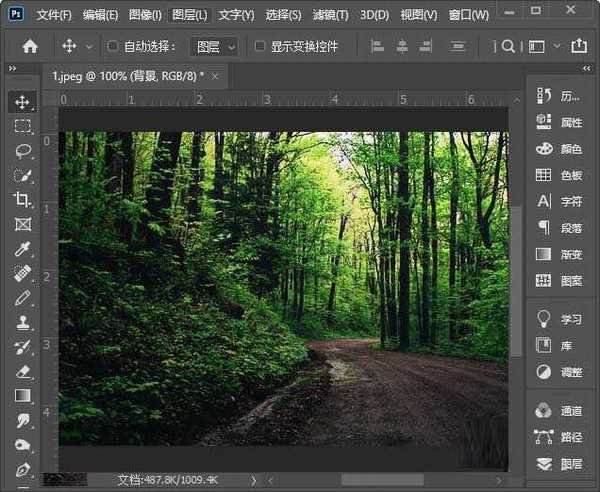The width and height of the screenshot is (600, 492).
Task: Pick the Eyedropper tool
Action: 22,248
